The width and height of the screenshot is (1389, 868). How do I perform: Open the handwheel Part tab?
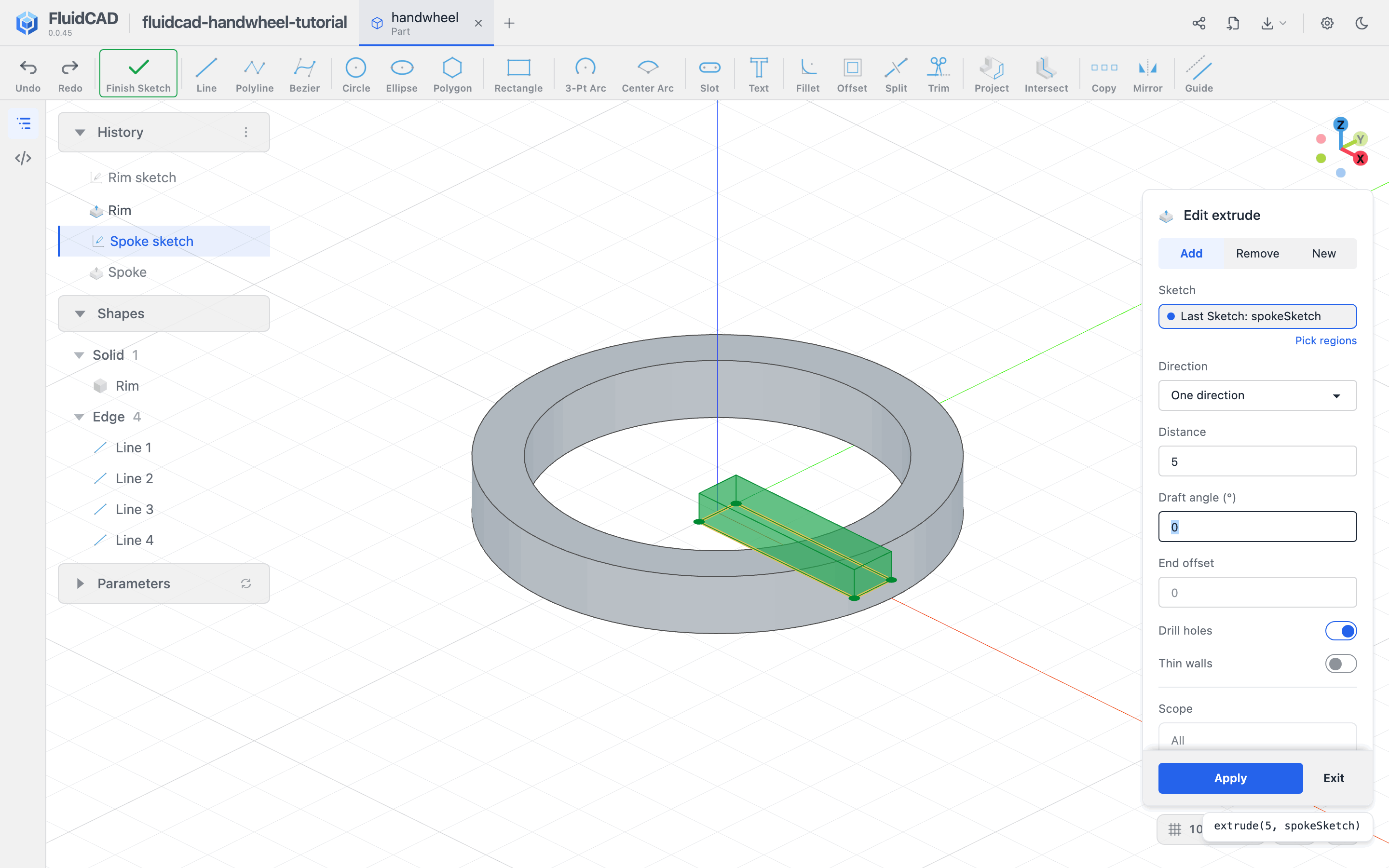click(425, 23)
